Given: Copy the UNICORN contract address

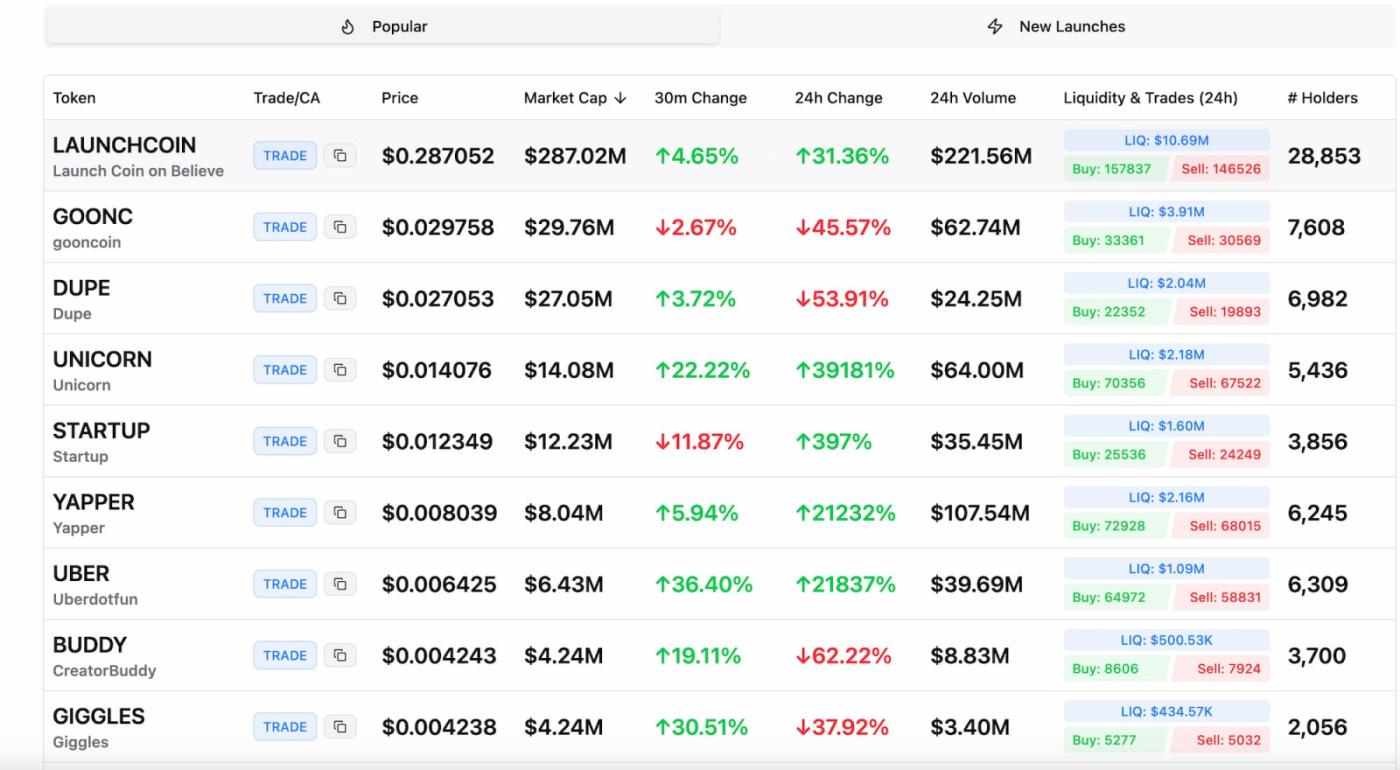Looking at the screenshot, I should pyautogui.click(x=340, y=369).
